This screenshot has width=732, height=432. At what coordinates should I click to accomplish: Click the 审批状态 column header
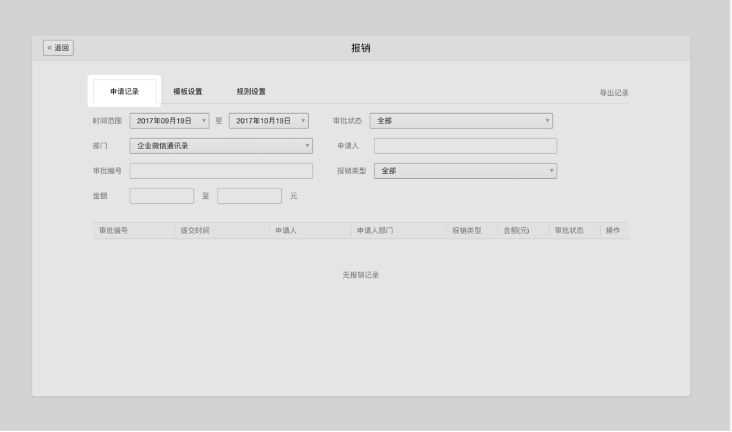point(569,231)
